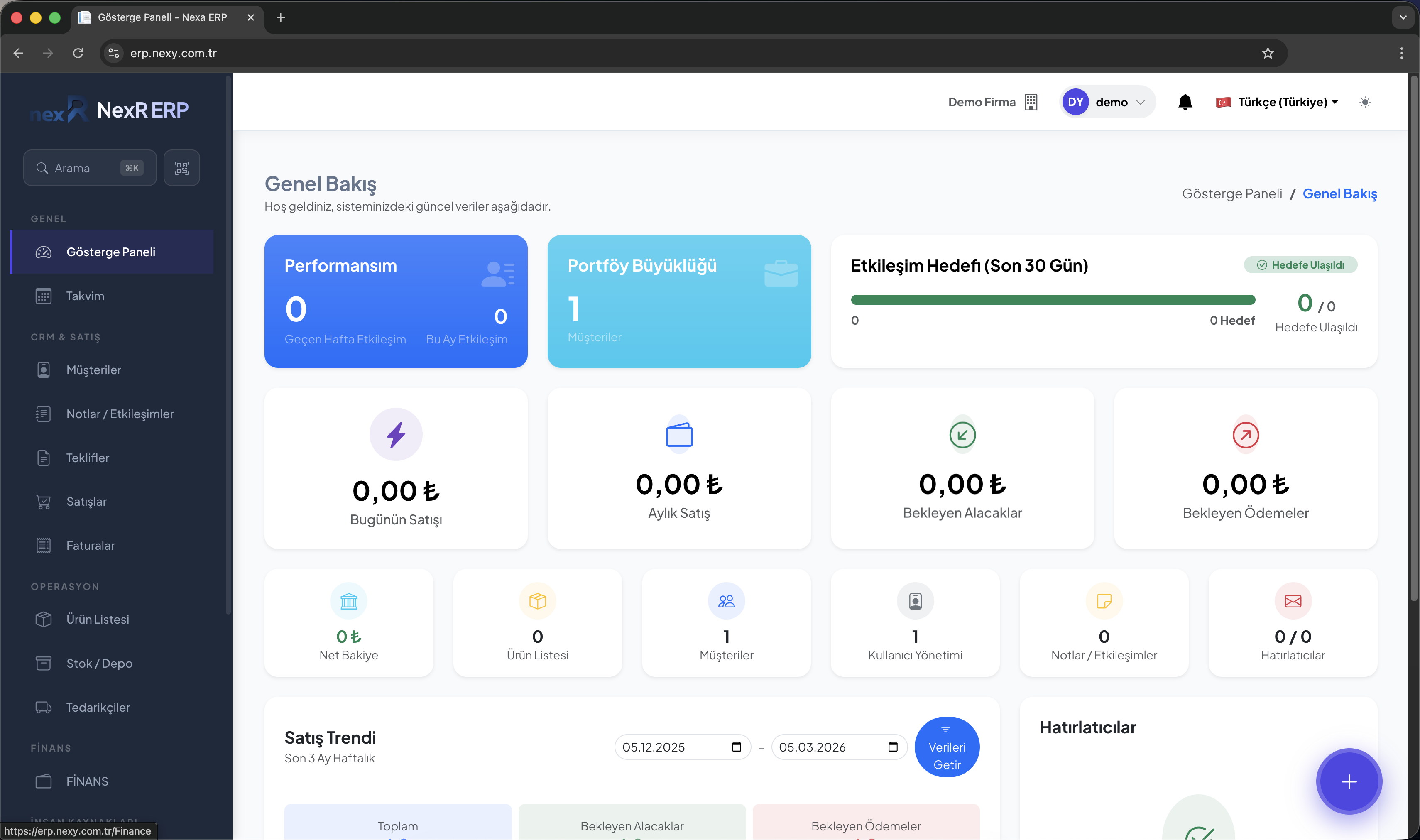The image size is (1420, 840).
Task: Click the Etkileşim Hedefi progress bar
Action: pyautogui.click(x=1053, y=300)
